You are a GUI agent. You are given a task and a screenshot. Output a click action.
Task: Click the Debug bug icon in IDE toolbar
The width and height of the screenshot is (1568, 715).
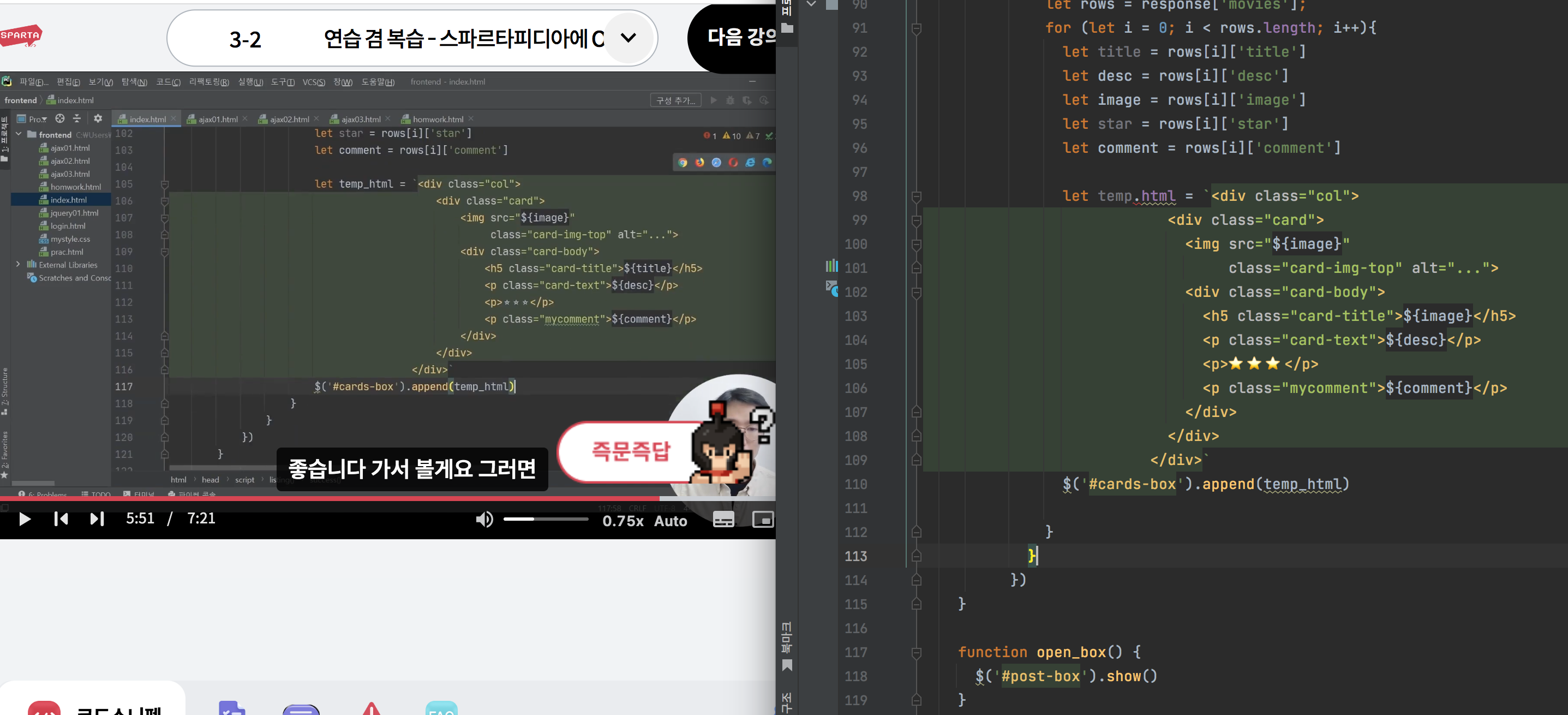click(x=730, y=100)
